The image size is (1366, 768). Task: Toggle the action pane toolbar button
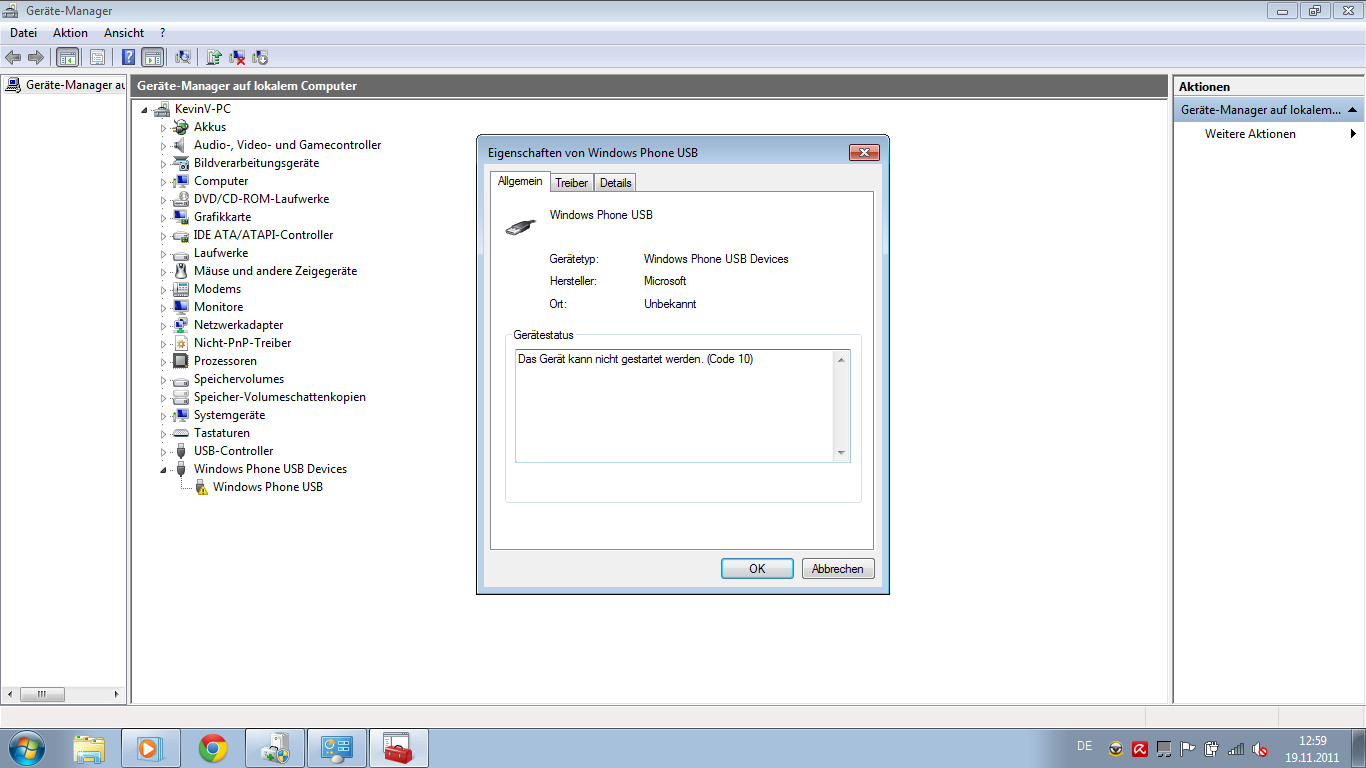[x=152, y=57]
